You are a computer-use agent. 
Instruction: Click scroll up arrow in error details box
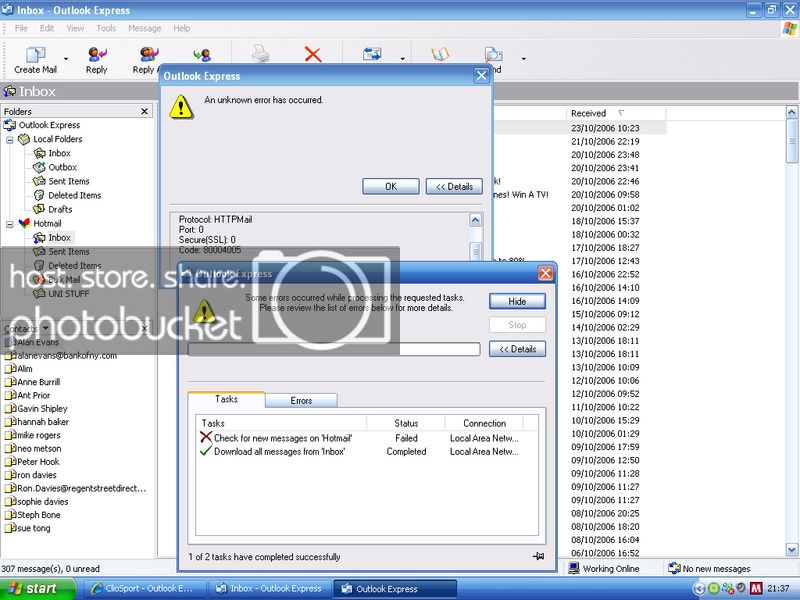476,220
